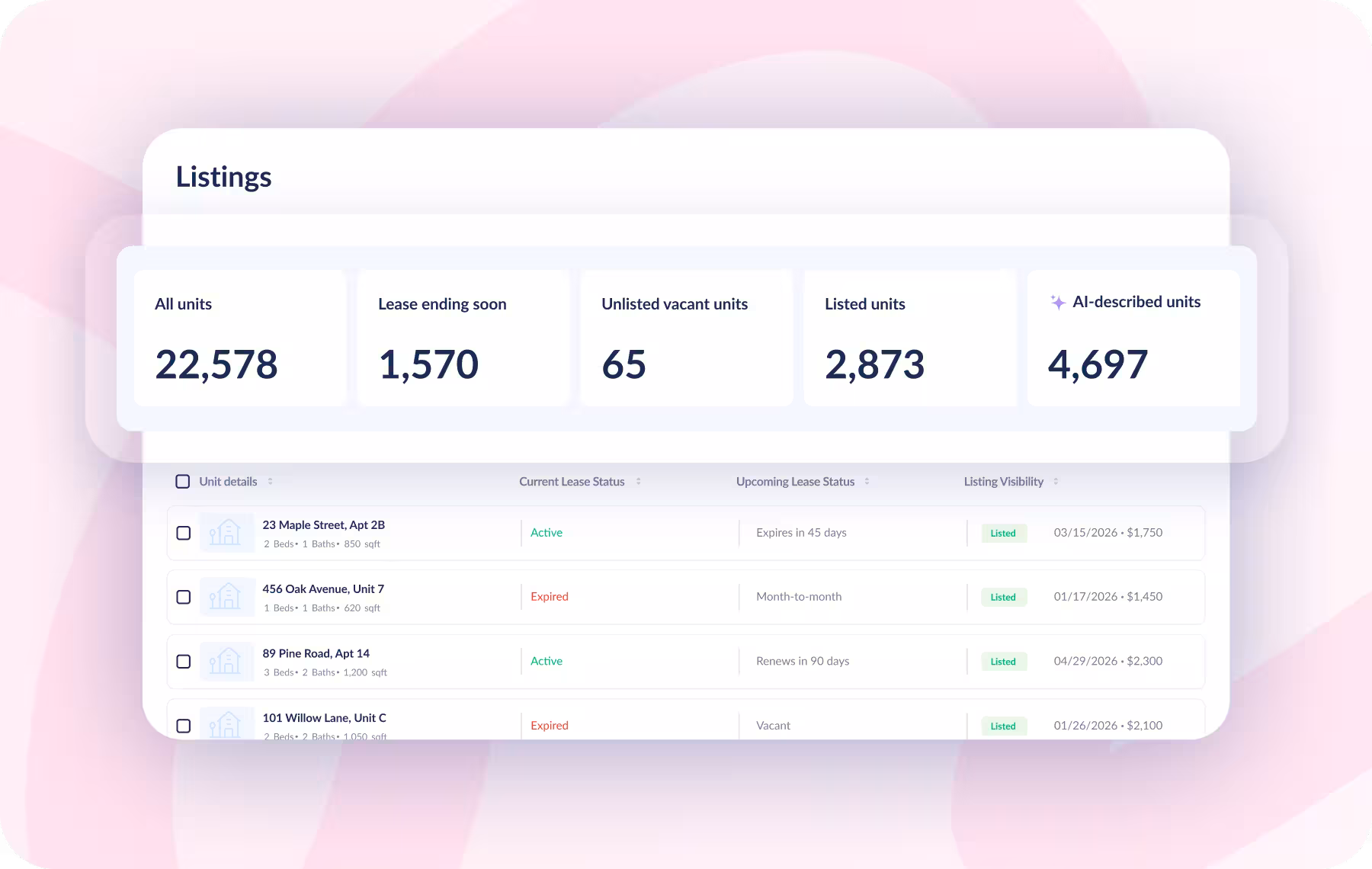This screenshot has height=869, width=1372.
Task: Sort by Upcoming Lease Status column arrows
Action: coord(867,481)
